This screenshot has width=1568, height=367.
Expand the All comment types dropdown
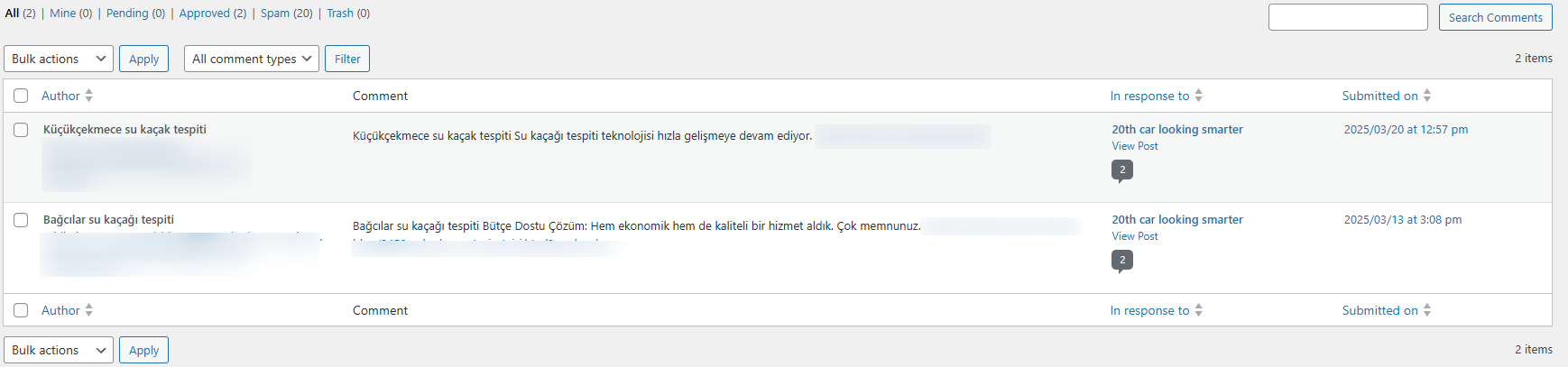coord(251,59)
